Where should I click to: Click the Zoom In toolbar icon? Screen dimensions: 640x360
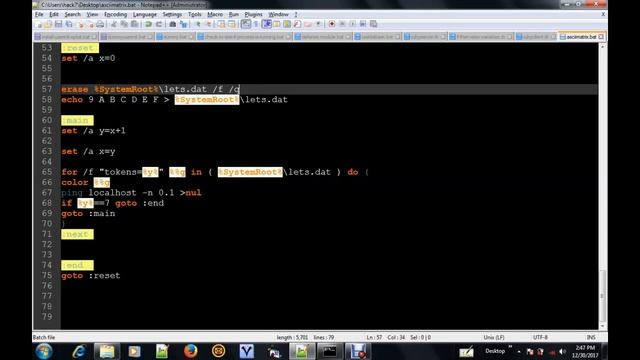198,24
